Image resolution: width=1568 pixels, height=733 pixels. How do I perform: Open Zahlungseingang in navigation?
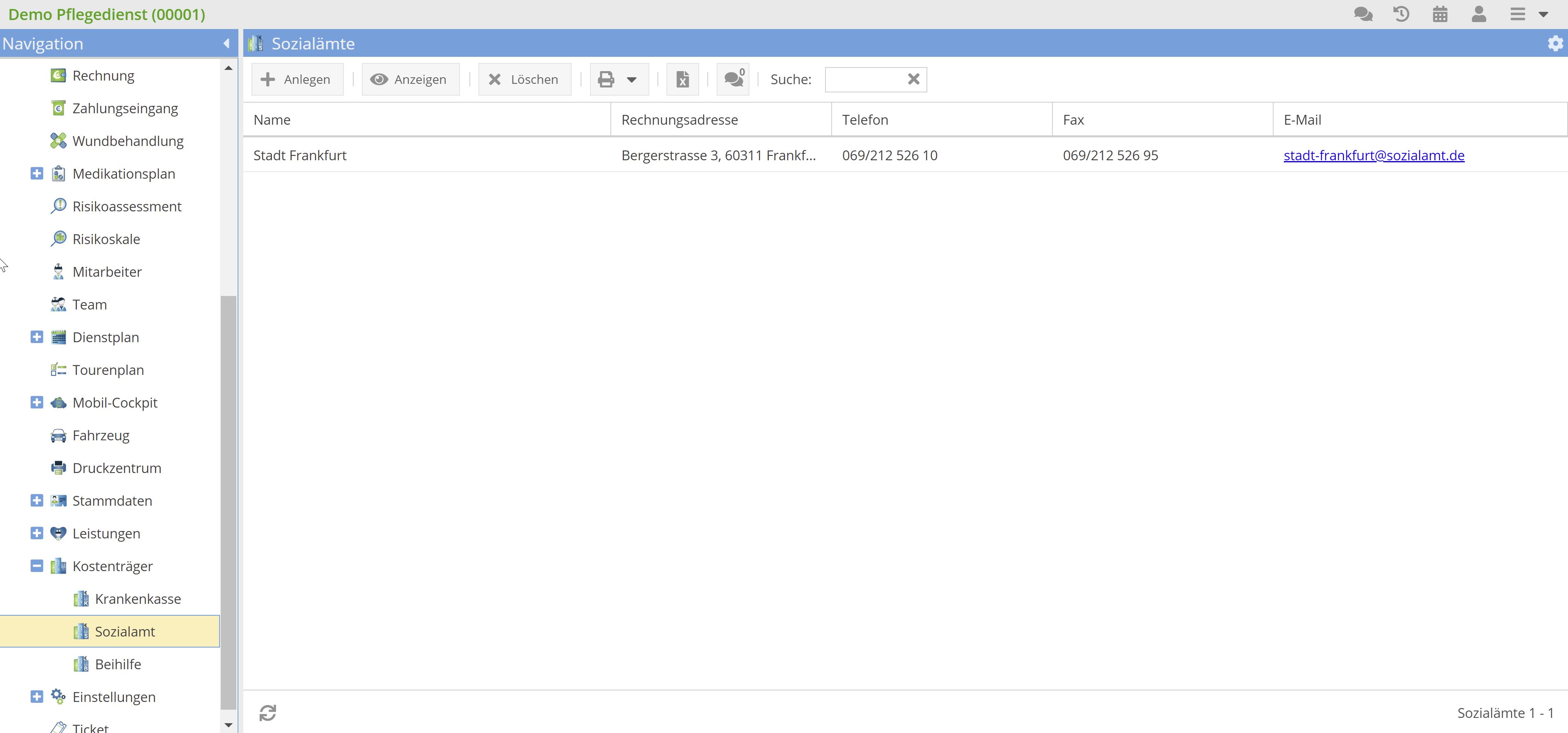click(x=125, y=108)
